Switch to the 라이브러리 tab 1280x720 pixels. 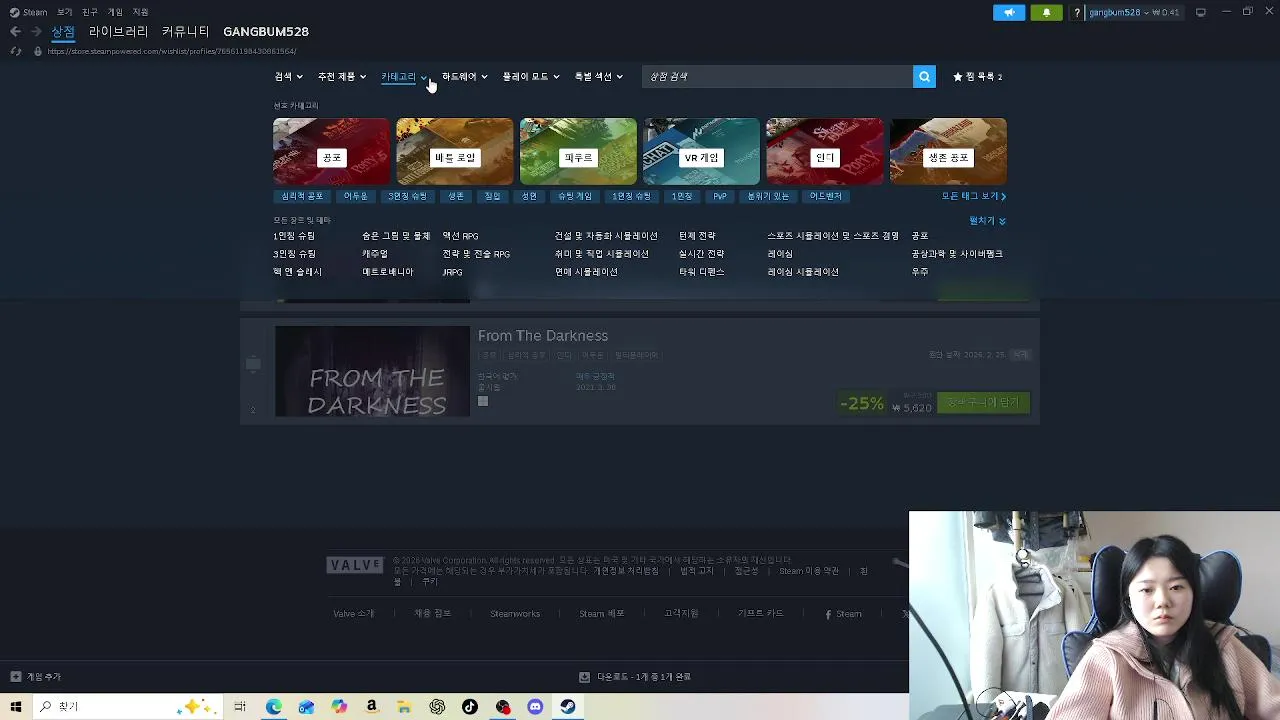[x=118, y=32]
